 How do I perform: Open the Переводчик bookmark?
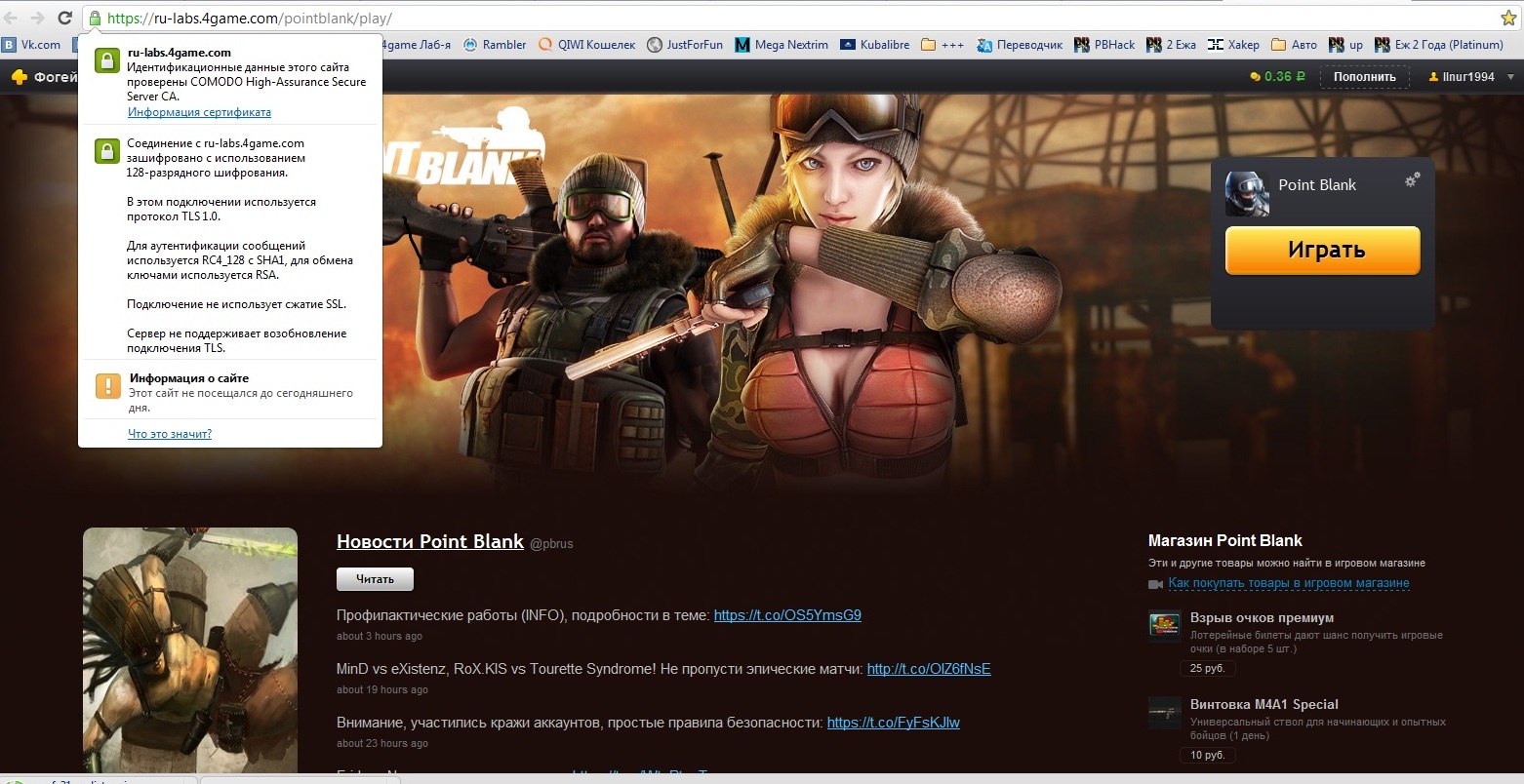[1020, 45]
